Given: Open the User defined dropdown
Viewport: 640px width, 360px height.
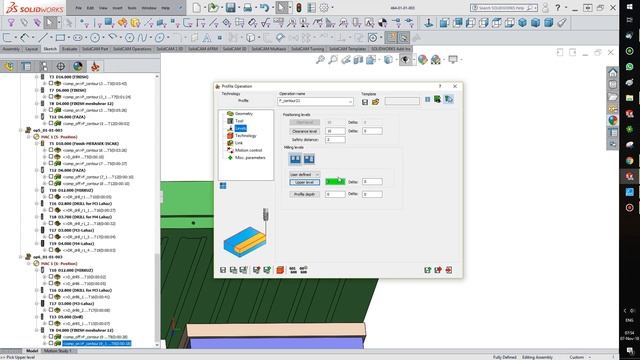Looking at the screenshot, I should click(304, 174).
